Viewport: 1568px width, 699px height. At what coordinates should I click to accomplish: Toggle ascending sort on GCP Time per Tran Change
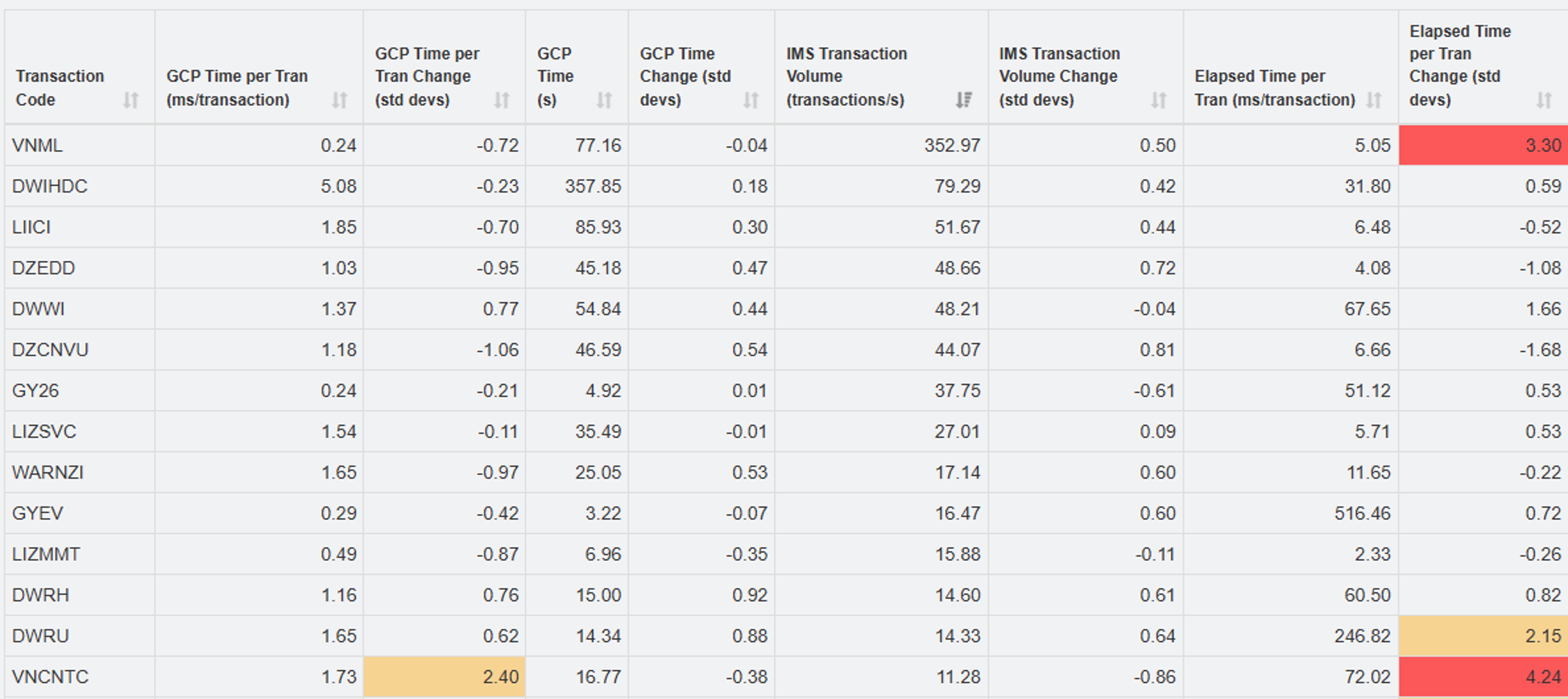501,99
